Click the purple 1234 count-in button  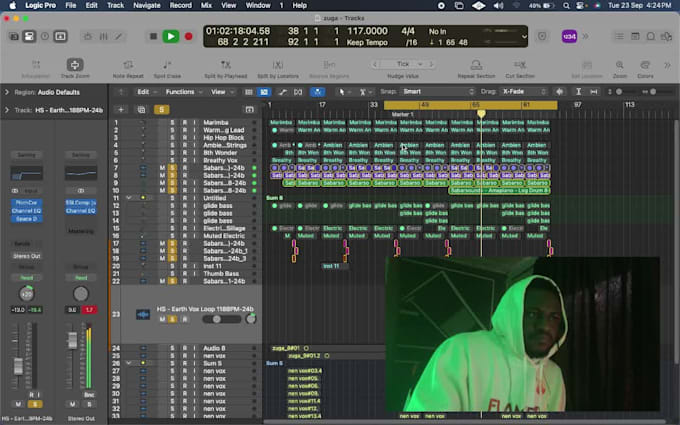569,36
